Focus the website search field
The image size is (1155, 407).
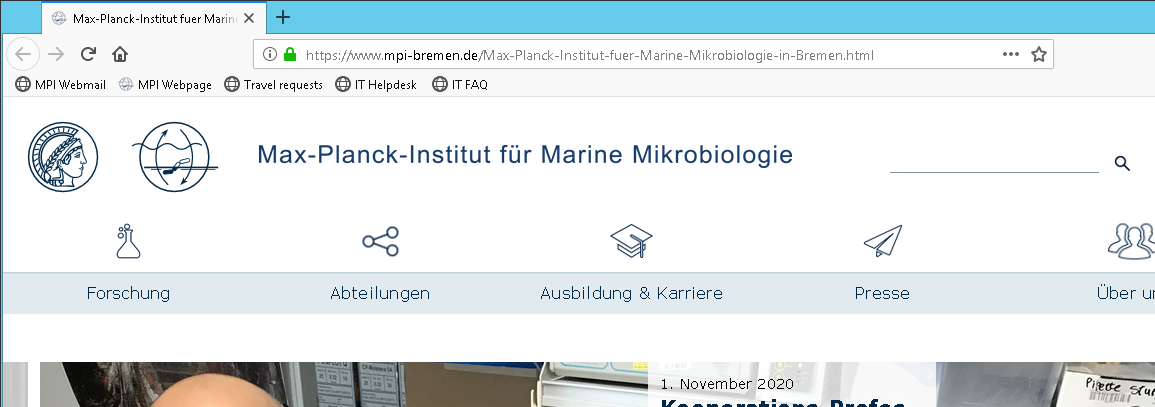point(994,163)
